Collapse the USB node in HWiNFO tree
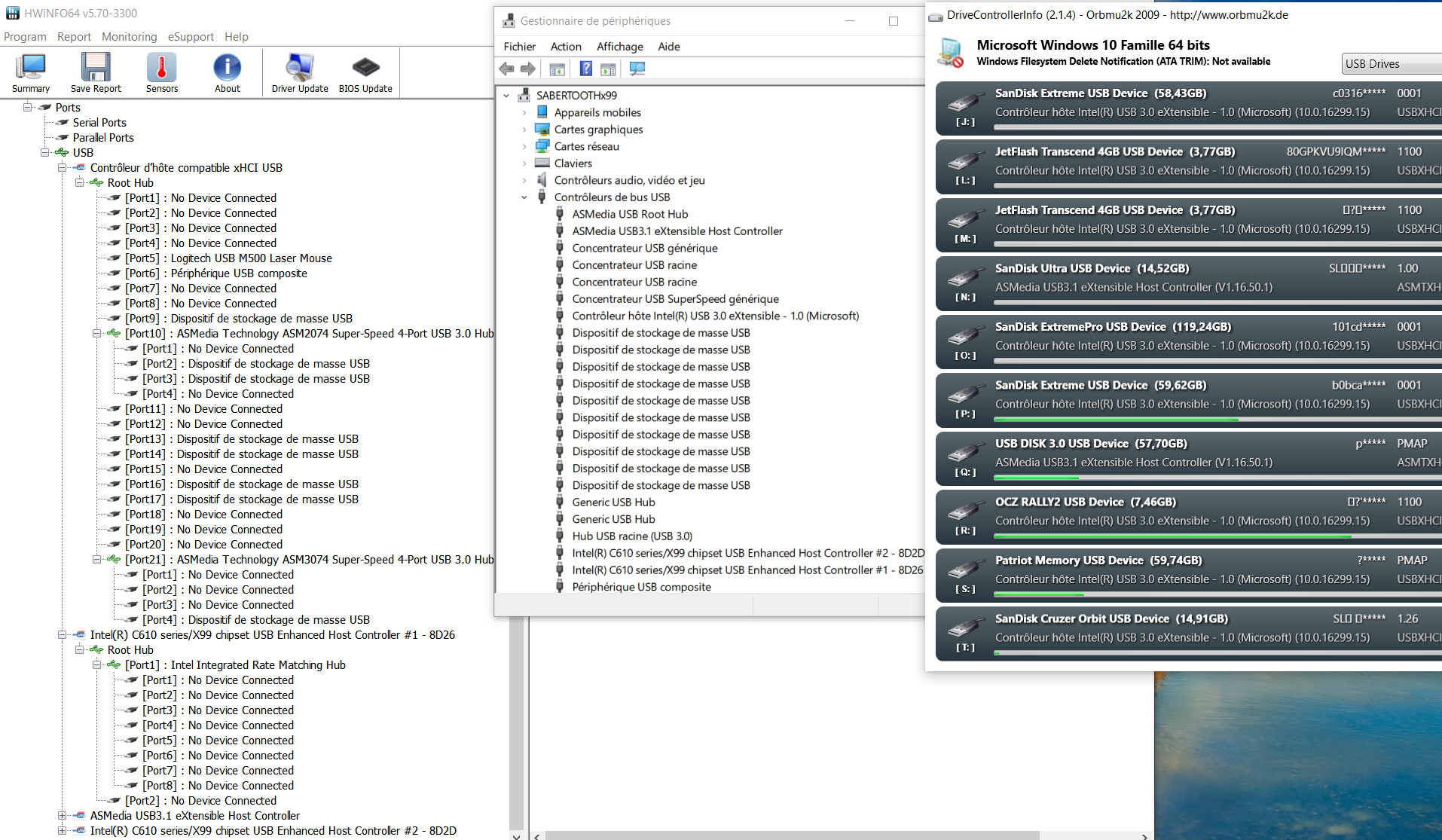The width and height of the screenshot is (1442, 840). coord(45,152)
